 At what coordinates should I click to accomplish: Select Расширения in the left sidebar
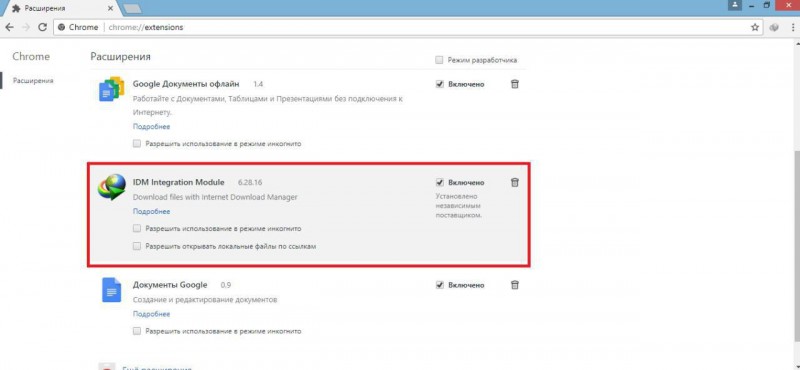point(33,81)
